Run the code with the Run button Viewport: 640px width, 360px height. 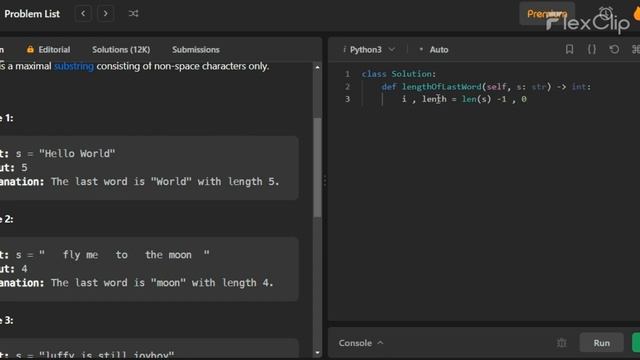602,343
